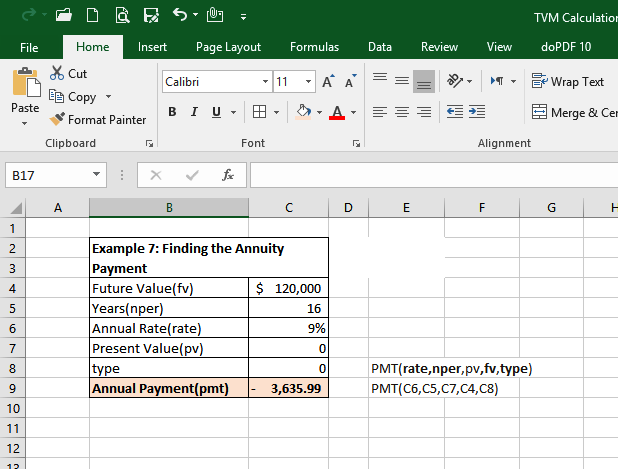Viewport: 618px width, 469px height.
Task: Apply red Font Color
Action: (x=337, y=112)
